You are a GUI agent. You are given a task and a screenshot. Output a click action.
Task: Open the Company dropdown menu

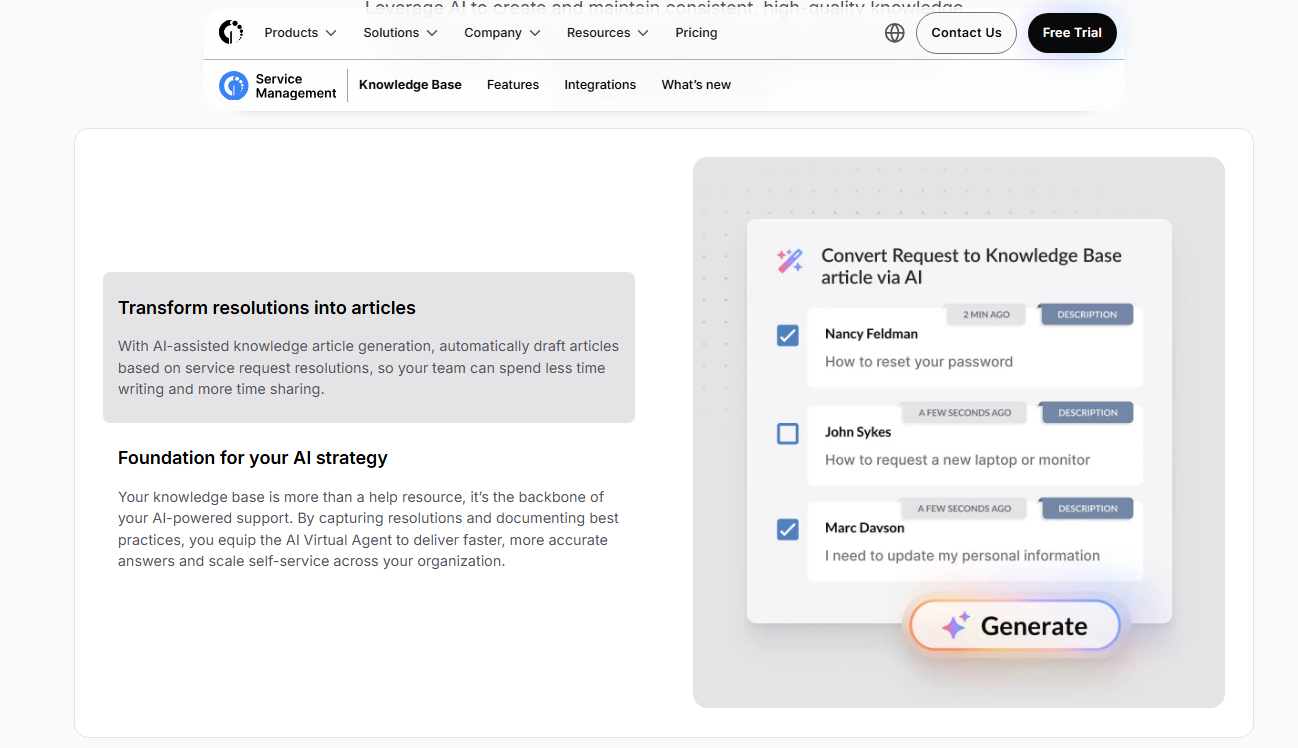[x=502, y=33]
